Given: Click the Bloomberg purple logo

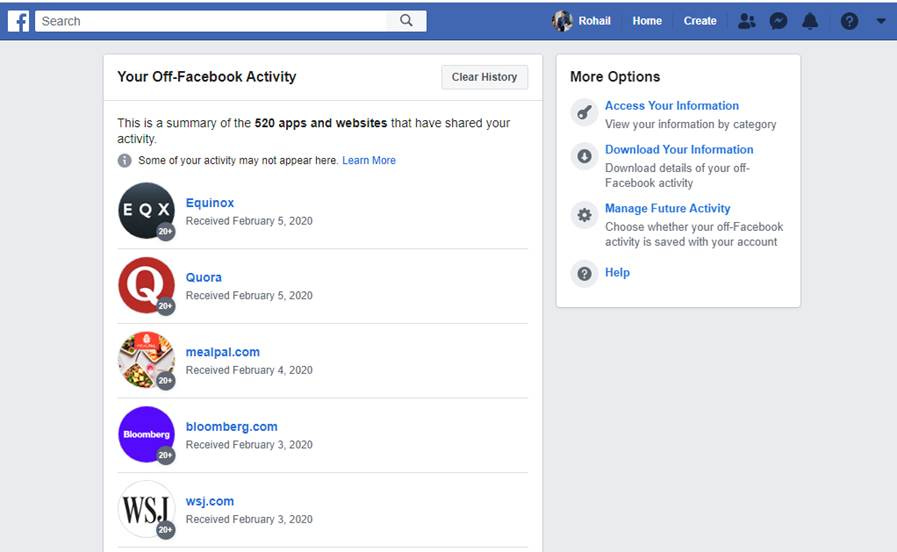Looking at the screenshot, I should point(146,434).
